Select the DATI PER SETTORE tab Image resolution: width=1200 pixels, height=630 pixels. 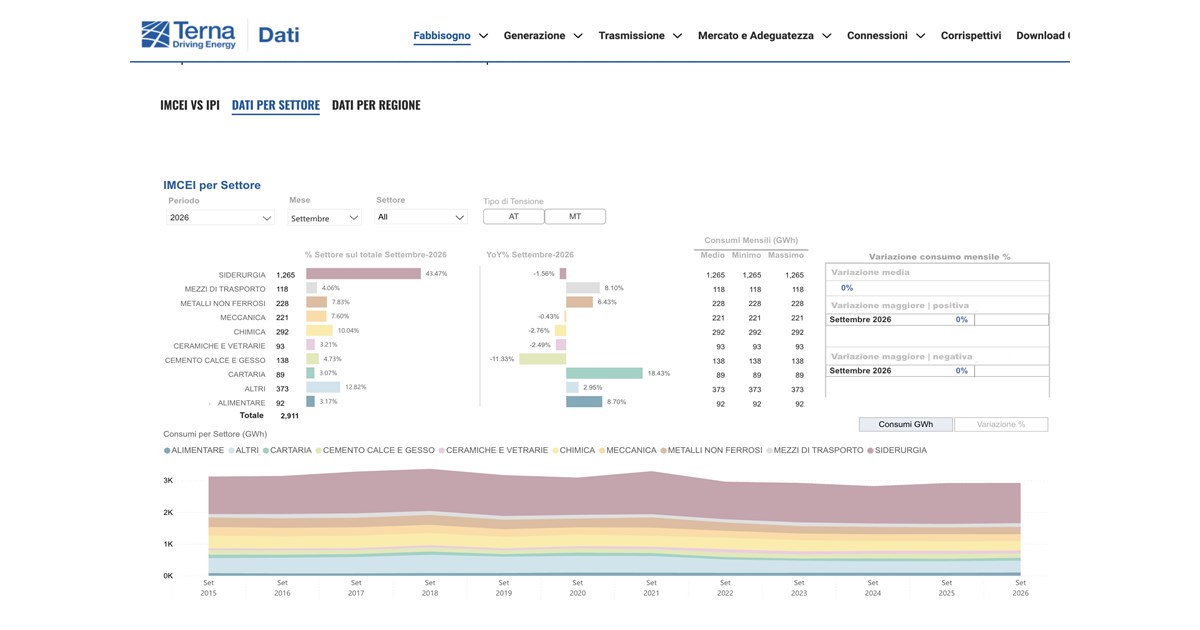pos(276,105)
